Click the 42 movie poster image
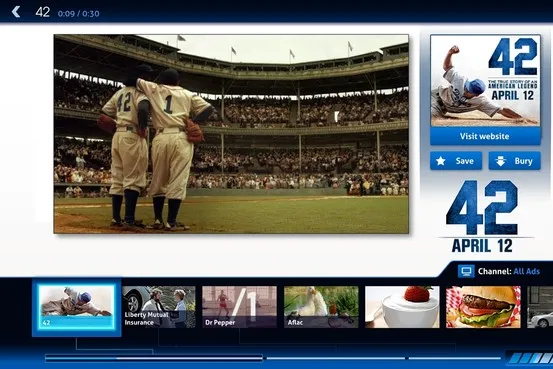The width and height of the screenshot is (553, 369). coord(485,81)
